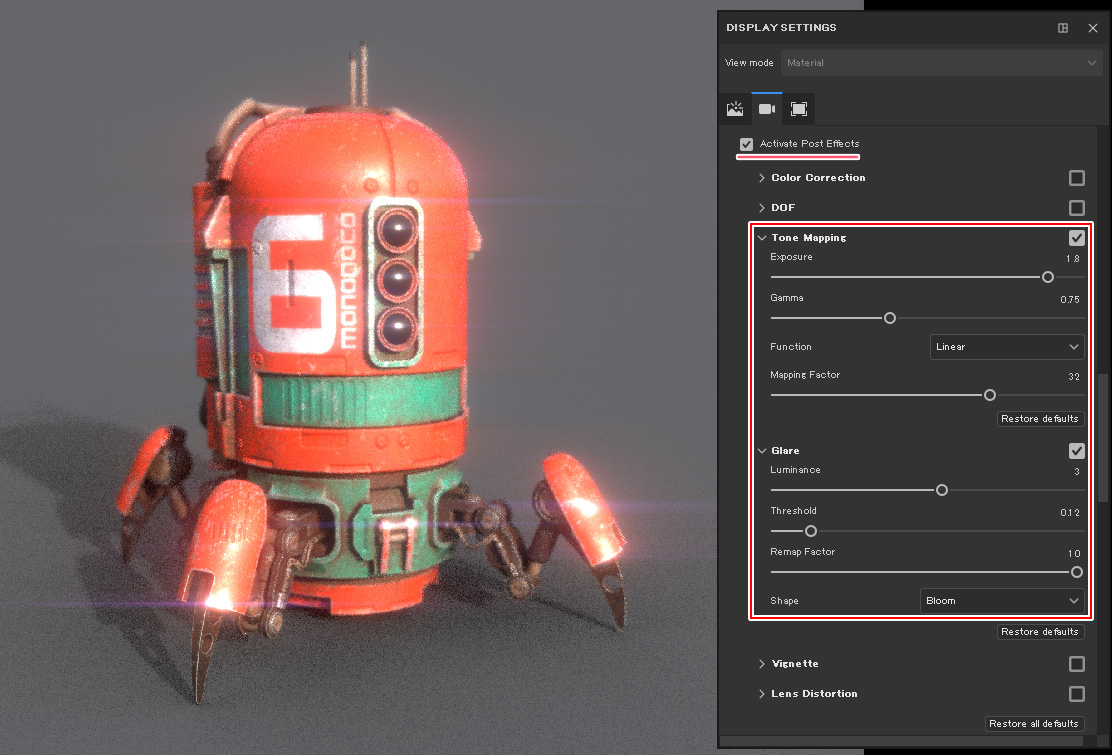Open the Shape dropdown showing Bloom
Screen dimensions: 1112x755
pyautogui.click(x=1002, y=601)
